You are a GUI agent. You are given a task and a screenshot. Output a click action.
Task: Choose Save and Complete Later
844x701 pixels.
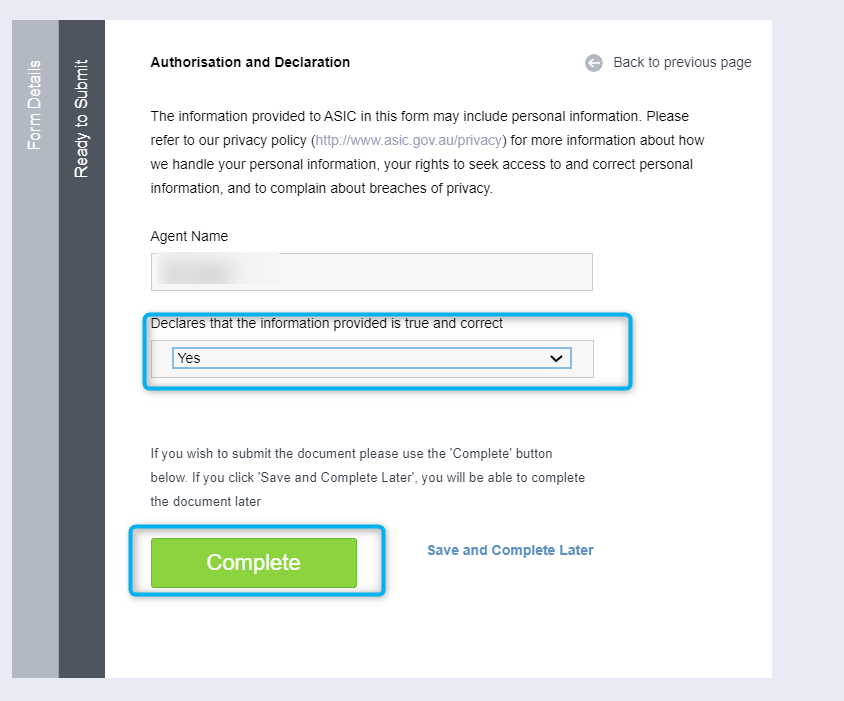[510, 550]
